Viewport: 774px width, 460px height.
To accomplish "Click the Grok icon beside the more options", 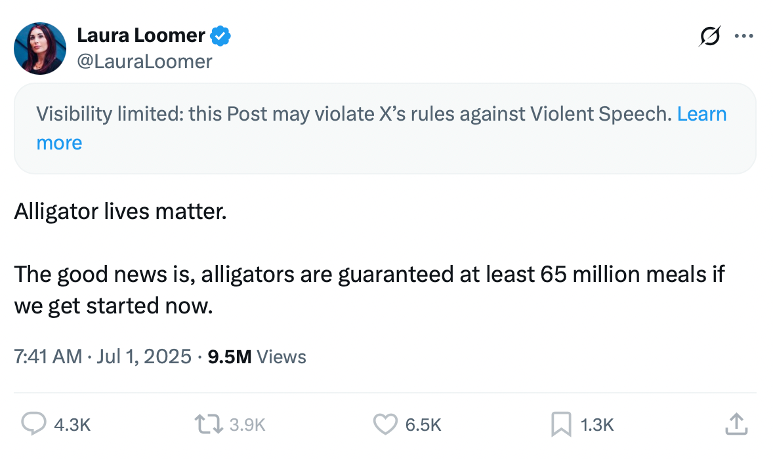I will click(x=710, y=37).
